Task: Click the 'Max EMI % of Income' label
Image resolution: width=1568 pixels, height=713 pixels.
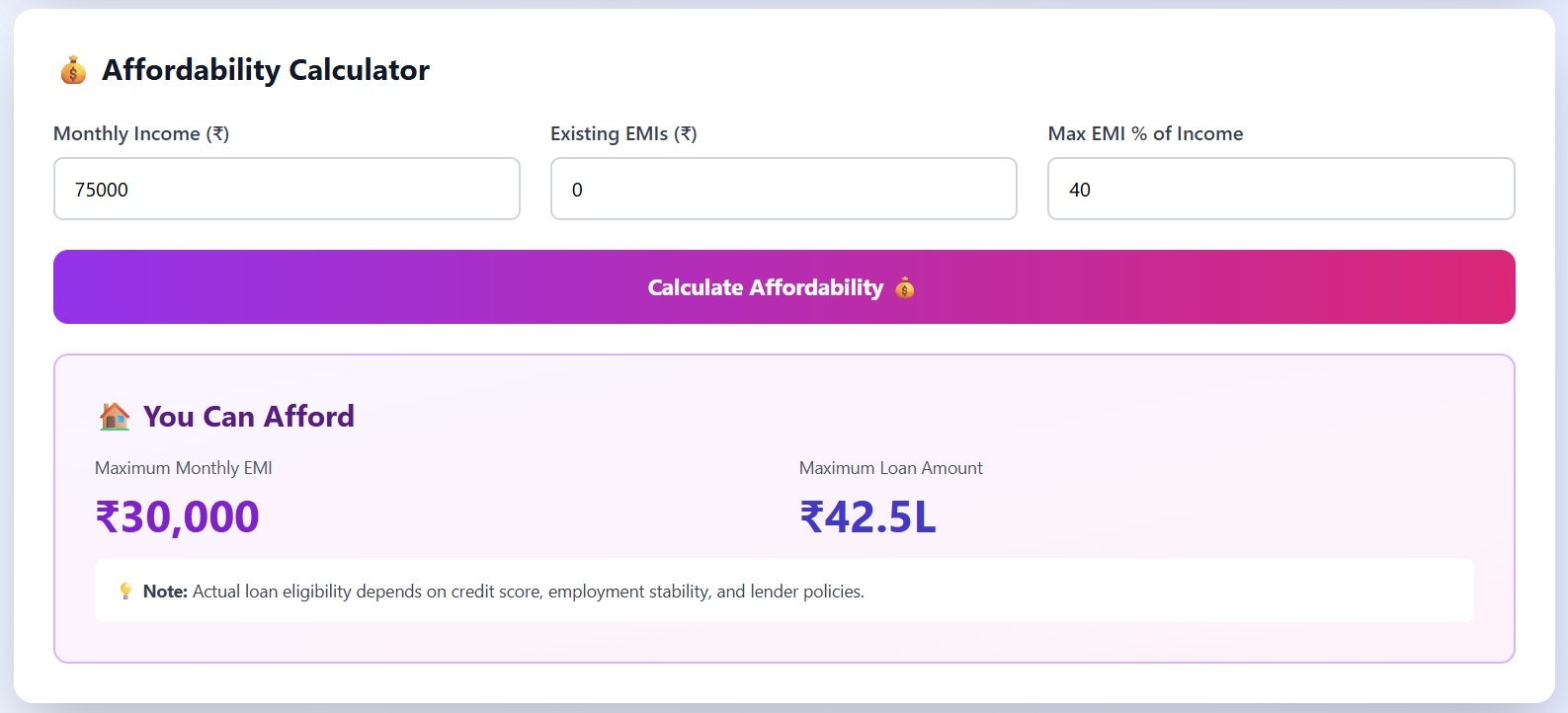Action: click(1145, 133)
